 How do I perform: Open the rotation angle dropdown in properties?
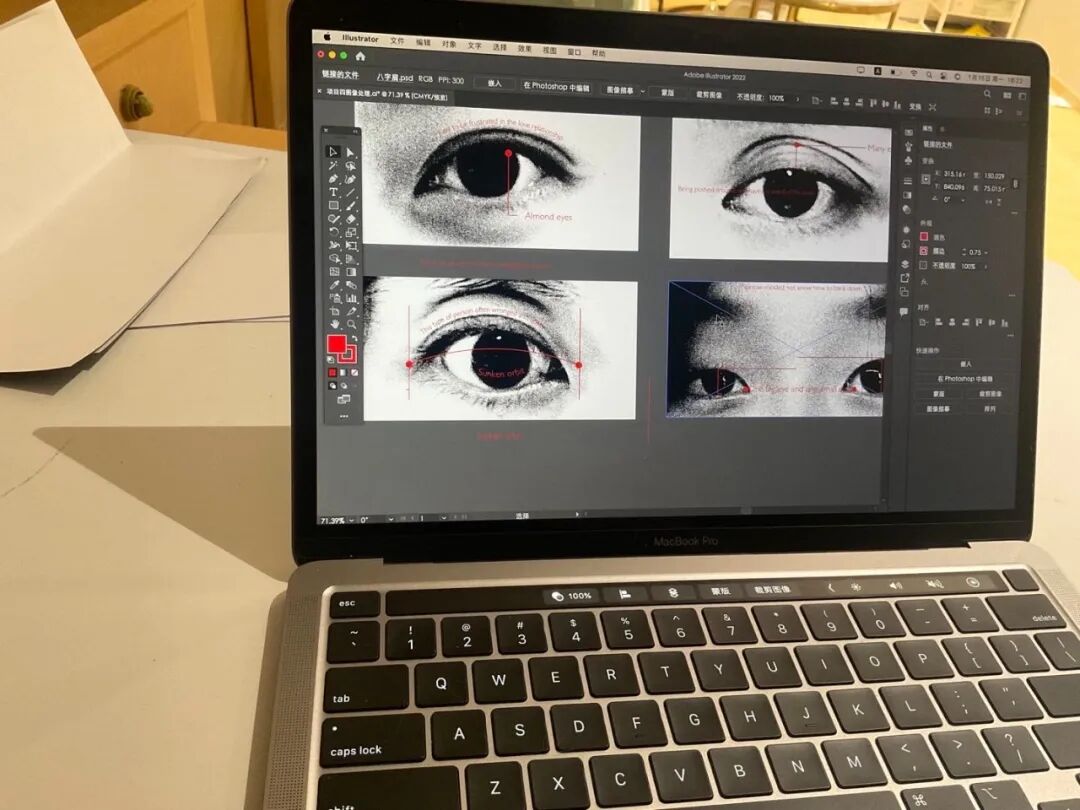pyautogui.click(x=962, y=200)
